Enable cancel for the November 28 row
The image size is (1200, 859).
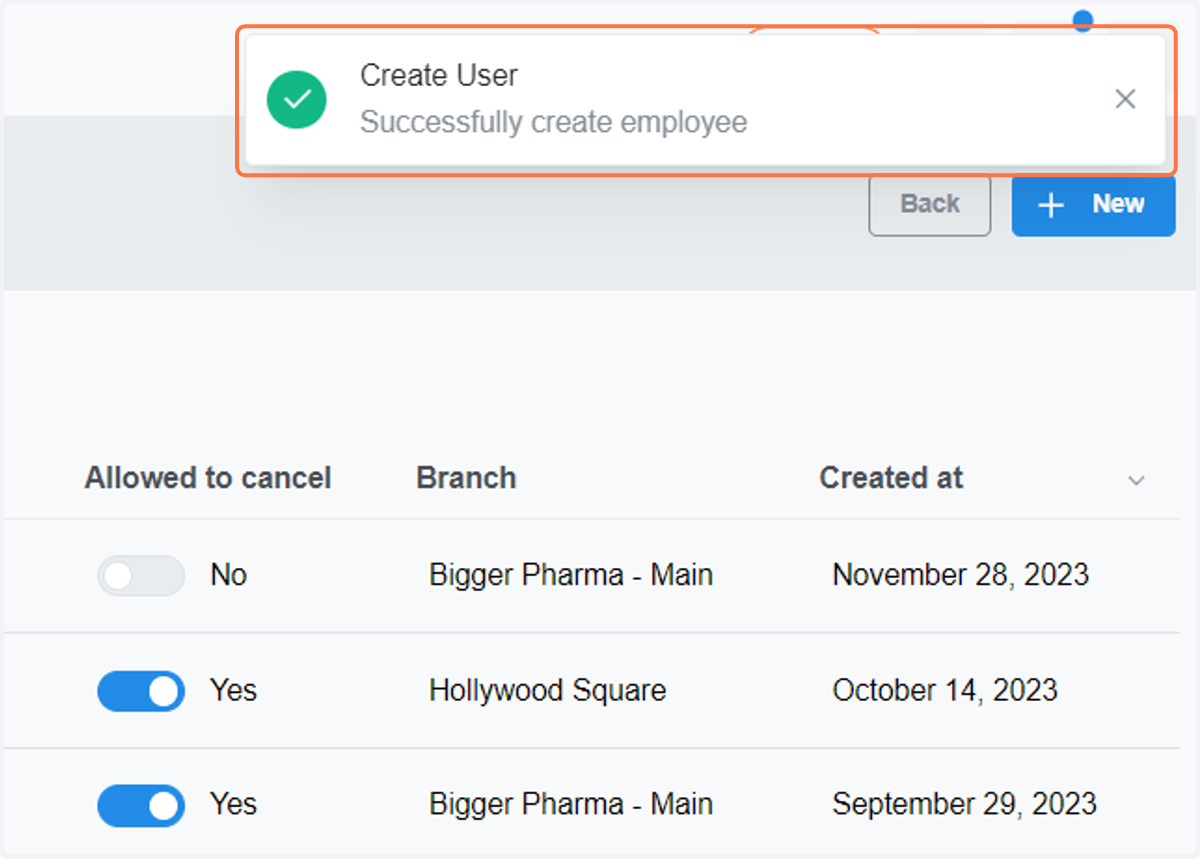[x=141, y=576]
